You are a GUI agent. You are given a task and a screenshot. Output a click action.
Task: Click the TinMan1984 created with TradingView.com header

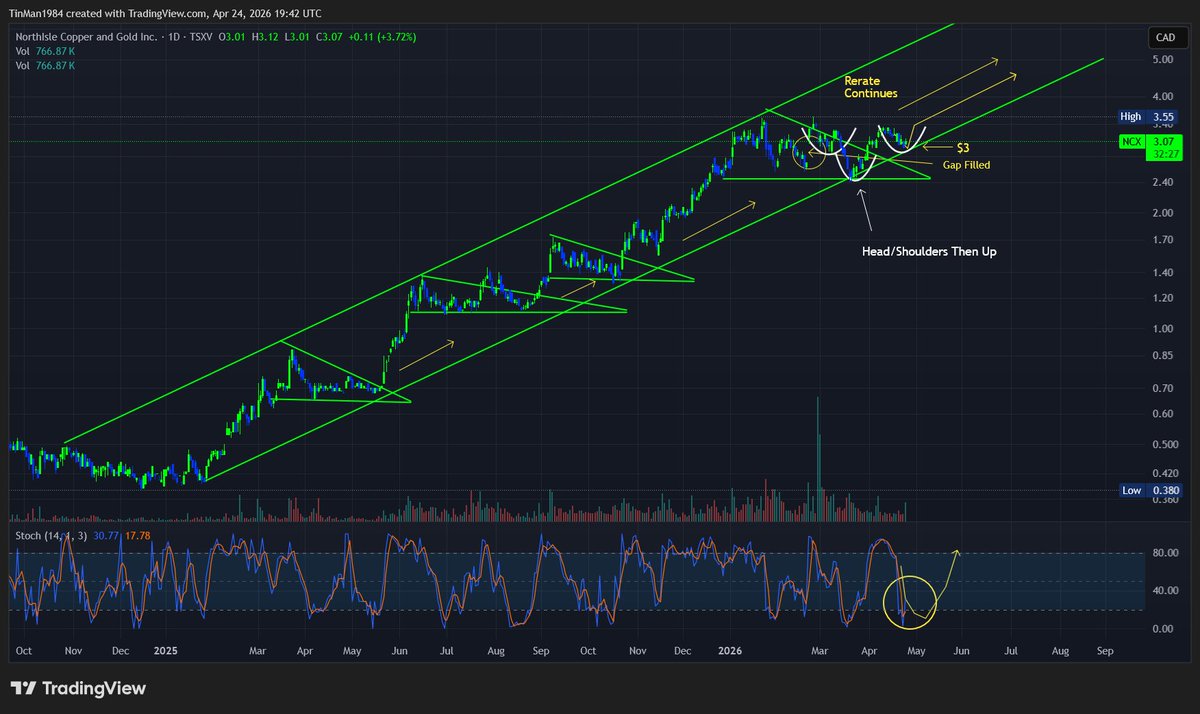coord(166,12)
